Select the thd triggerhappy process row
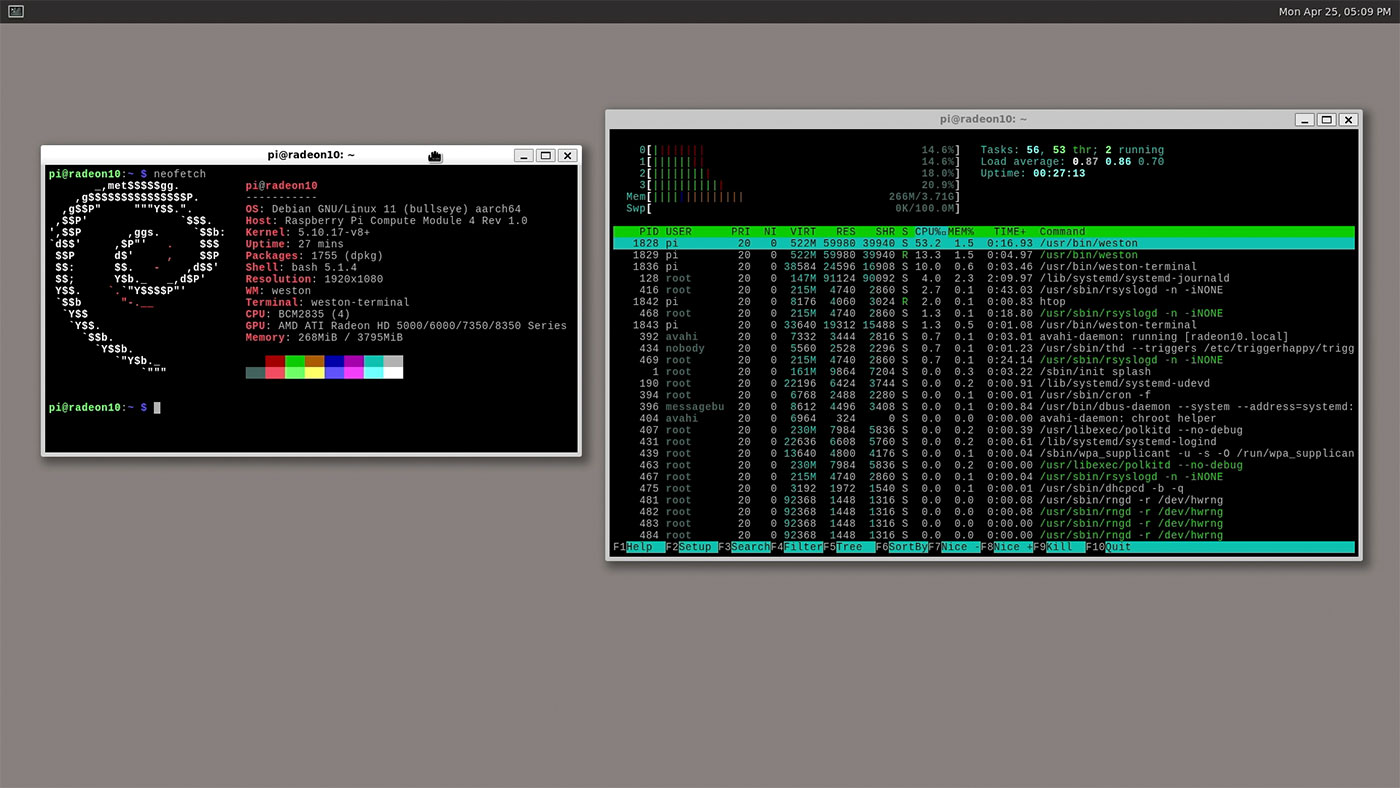Image resolution: width=1400 pixels, height=788 pixels. [x=984, y=349]
